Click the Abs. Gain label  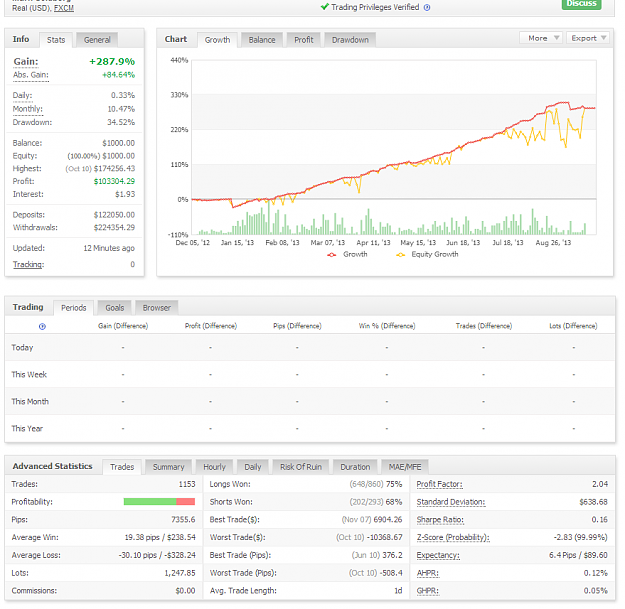31,75
